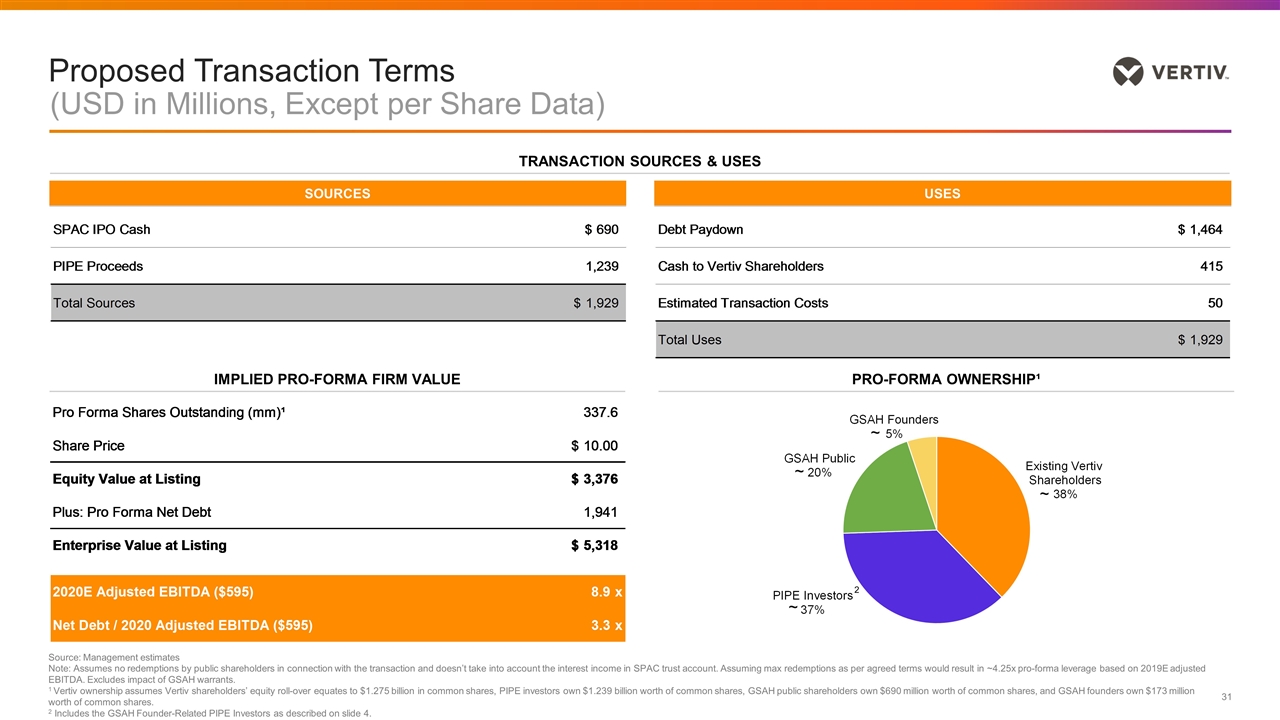1280x720 pixels.
Task: Select the PIPE Investors ~37% label
Action: (x=818, y=602)
